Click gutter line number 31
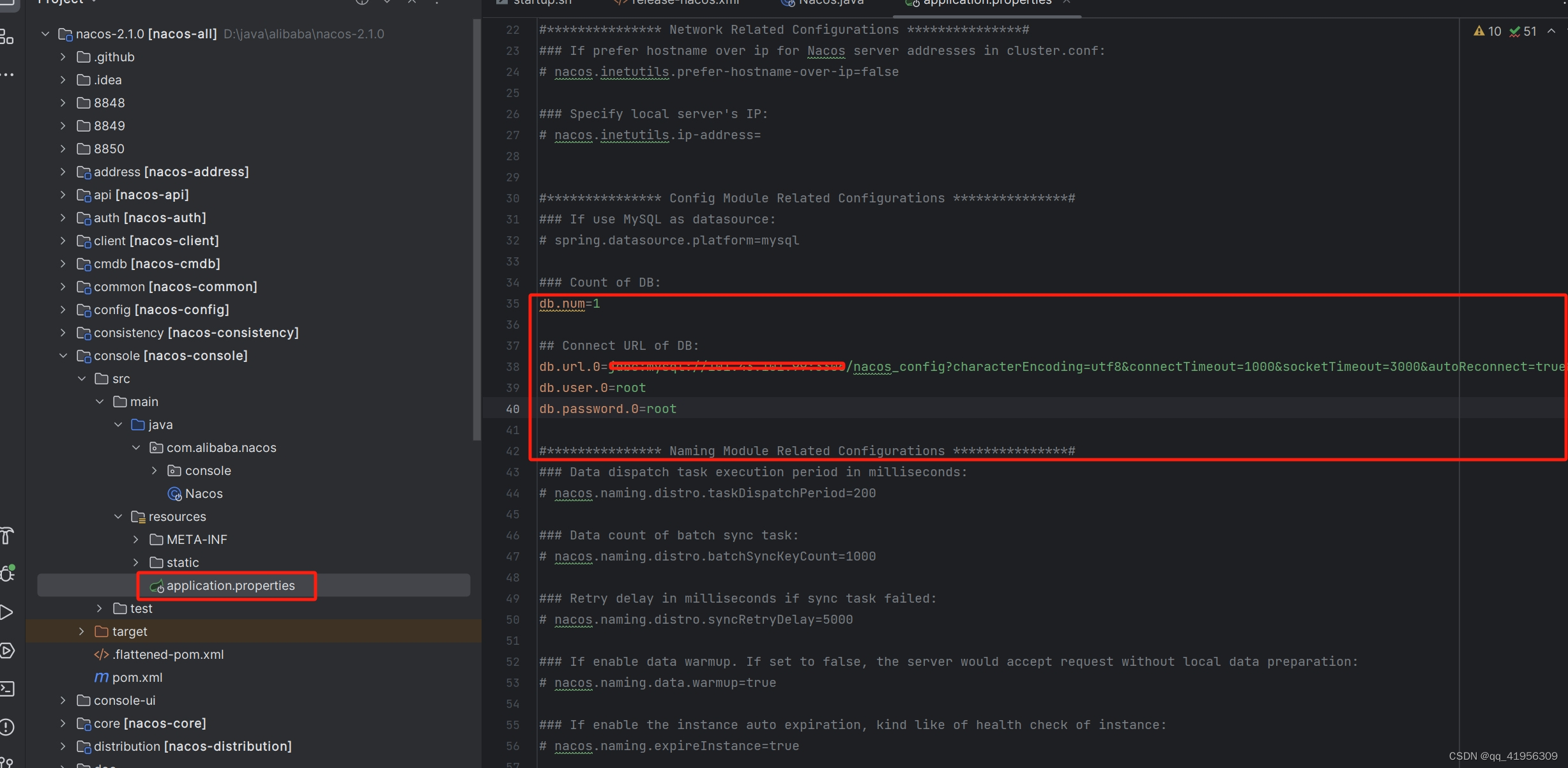Viewport: 1568px width, 768px height. [513, 220]
